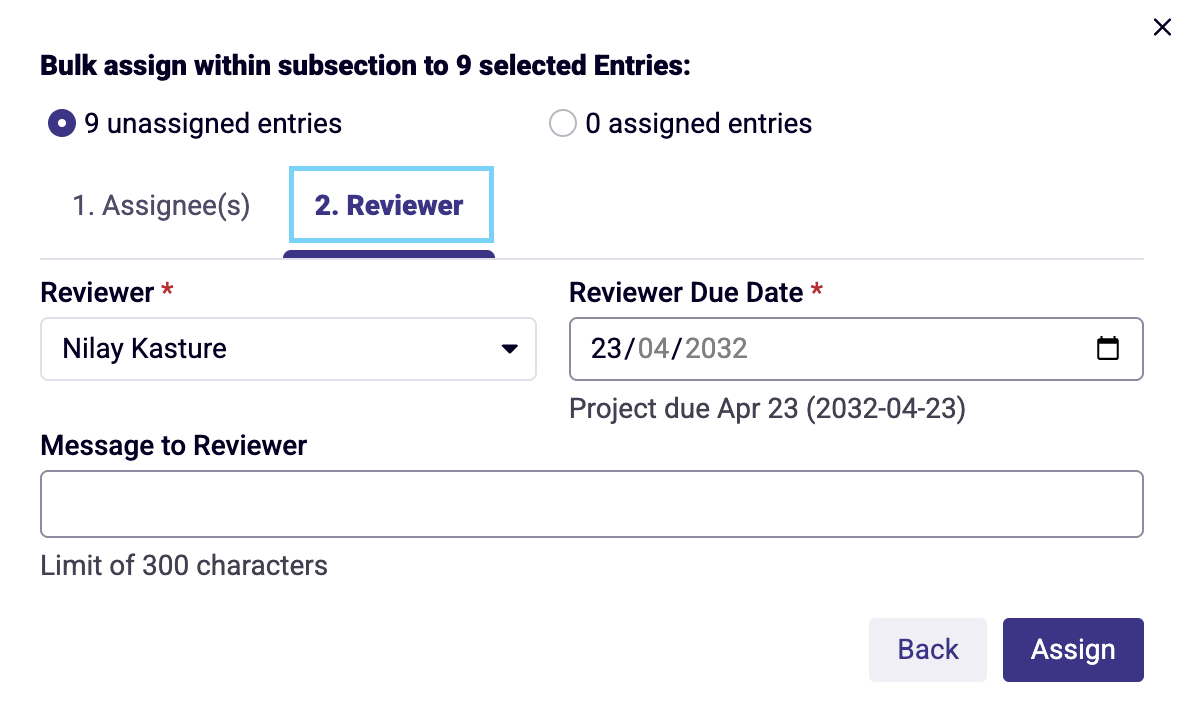Open the Reviewer dropdown showing Nilay Kasture
The image size is (1186, 718).
click(288, 349)
